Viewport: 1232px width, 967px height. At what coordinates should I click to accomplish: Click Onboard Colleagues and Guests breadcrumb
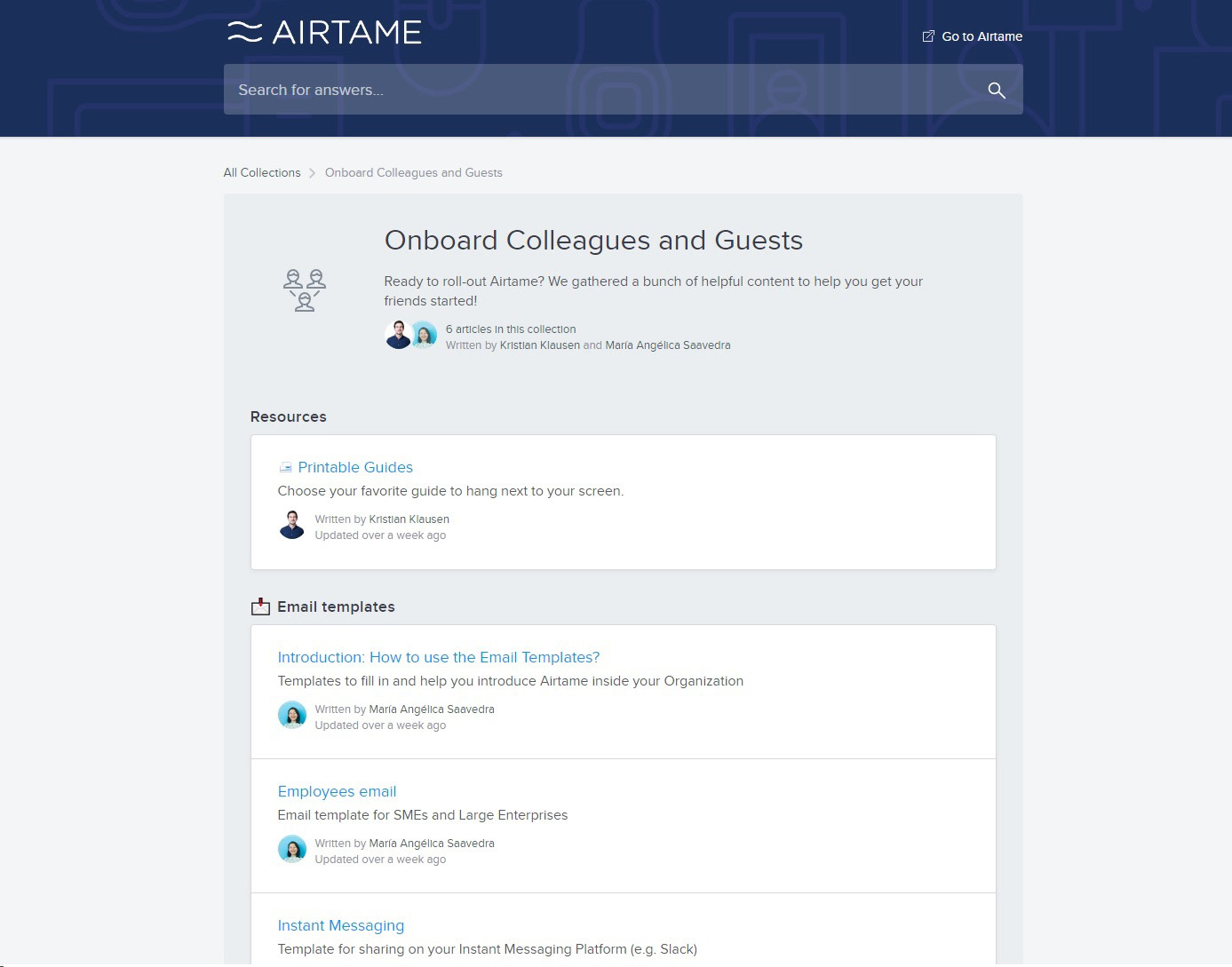tap(414, 172)
